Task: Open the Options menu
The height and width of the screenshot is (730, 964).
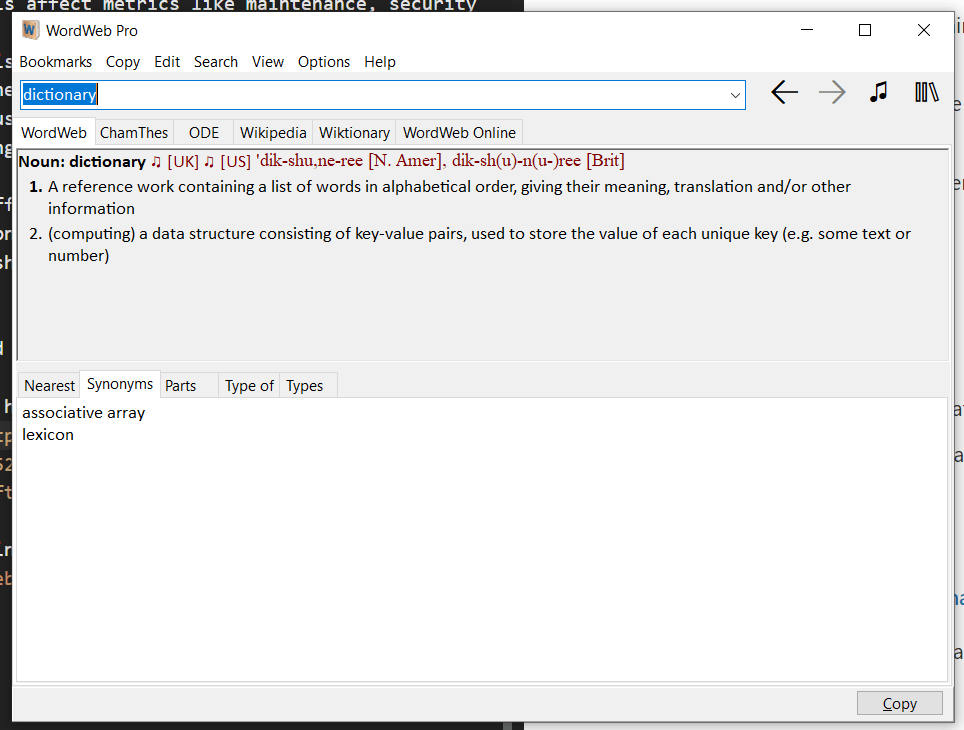Action: (324, 62)
